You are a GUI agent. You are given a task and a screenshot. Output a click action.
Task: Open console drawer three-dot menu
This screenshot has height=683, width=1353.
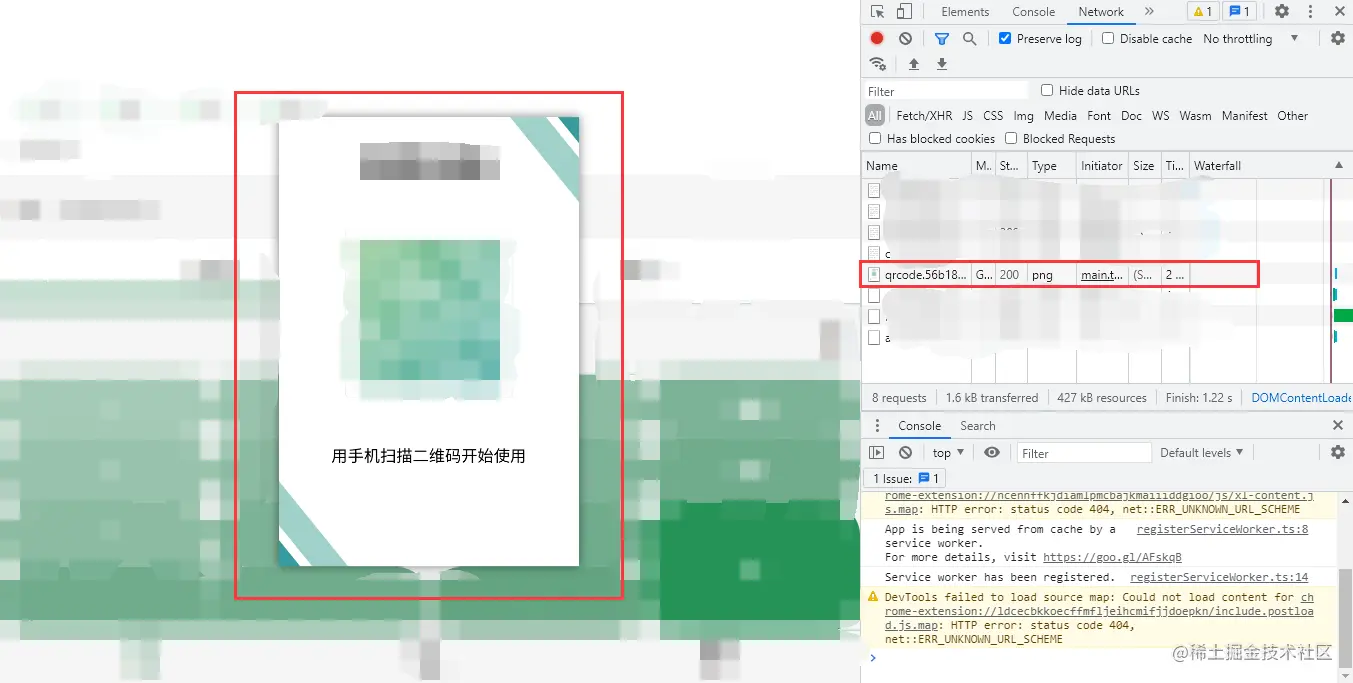[x=877, y=425]
